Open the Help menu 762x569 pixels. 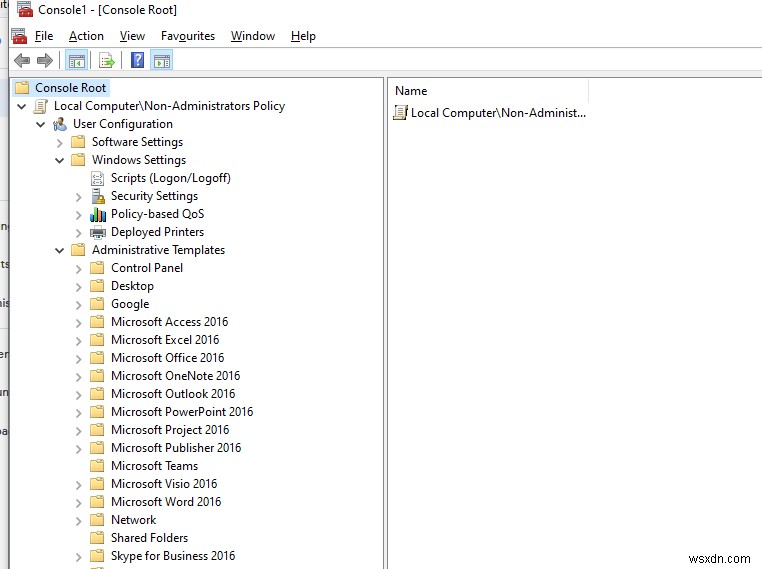[x=303, y=36]
